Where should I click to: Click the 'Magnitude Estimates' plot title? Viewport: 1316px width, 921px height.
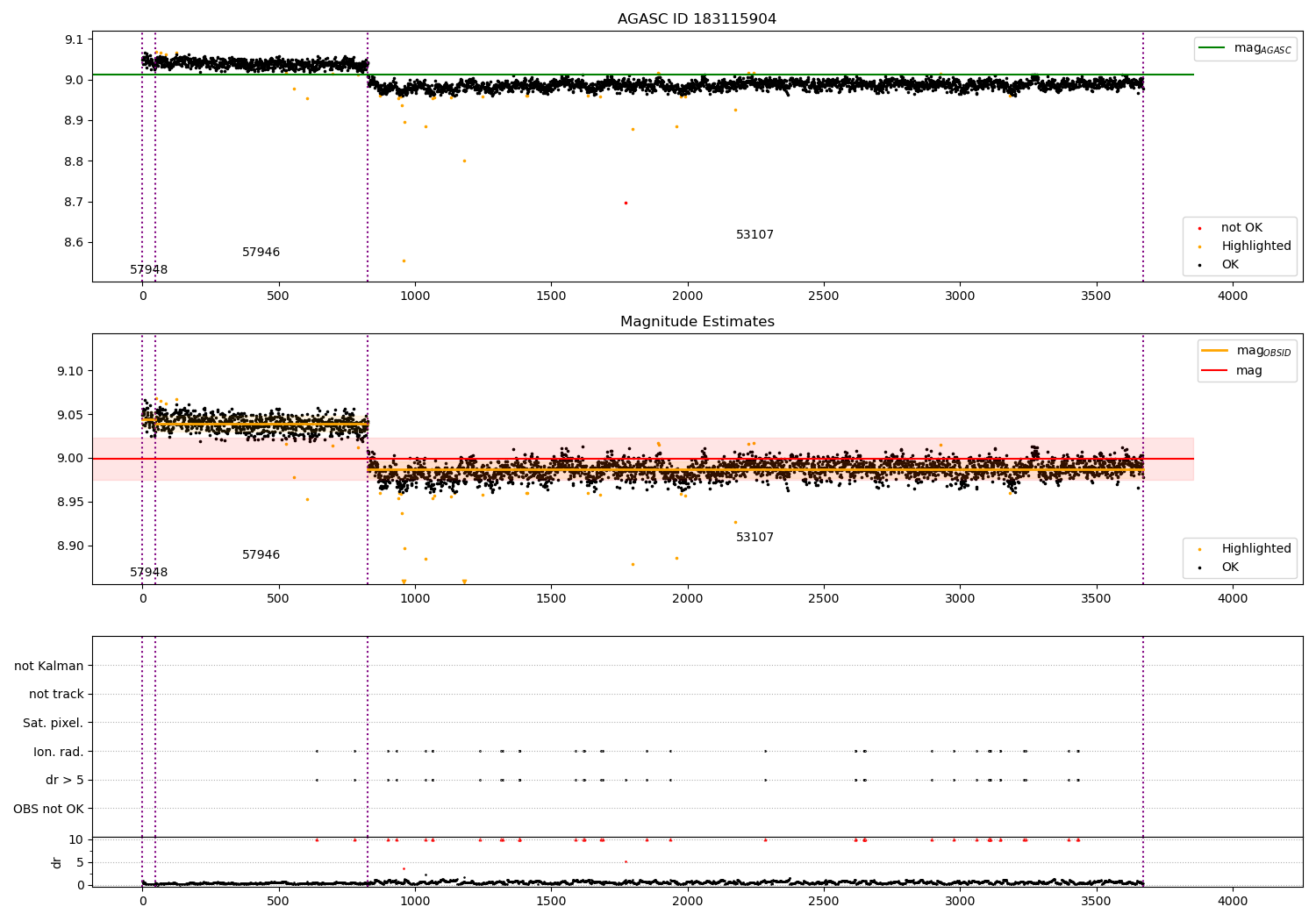[x=697, y=322]
